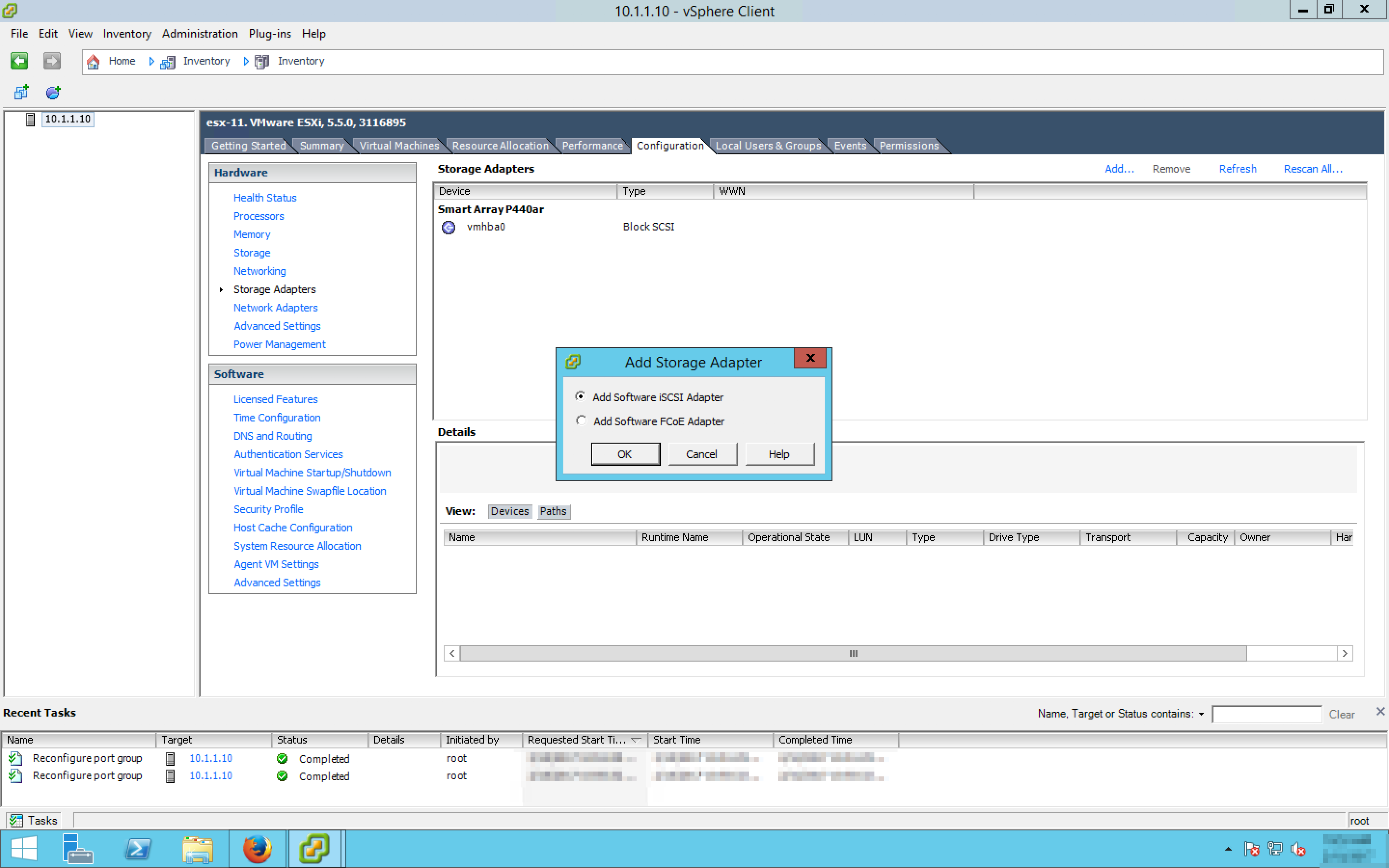Open the Administration menu
The width and height of the screenshot is (1389, 868).
[199, 34]
